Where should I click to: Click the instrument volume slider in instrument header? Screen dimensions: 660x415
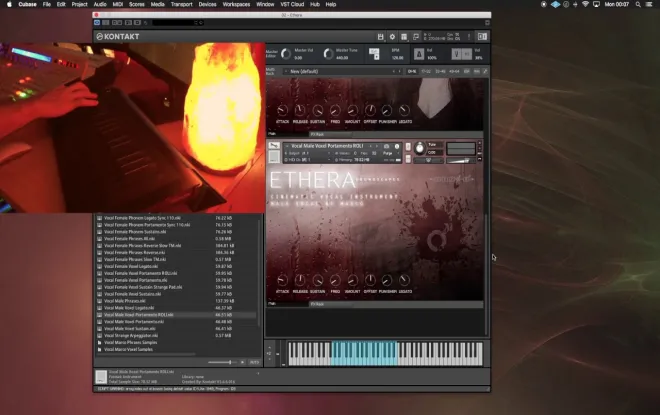click(x=460, y=160)
